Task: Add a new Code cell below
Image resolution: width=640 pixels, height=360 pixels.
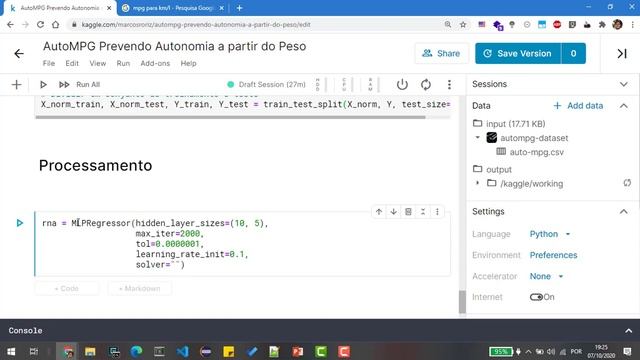Action: [x=67, y=288]
